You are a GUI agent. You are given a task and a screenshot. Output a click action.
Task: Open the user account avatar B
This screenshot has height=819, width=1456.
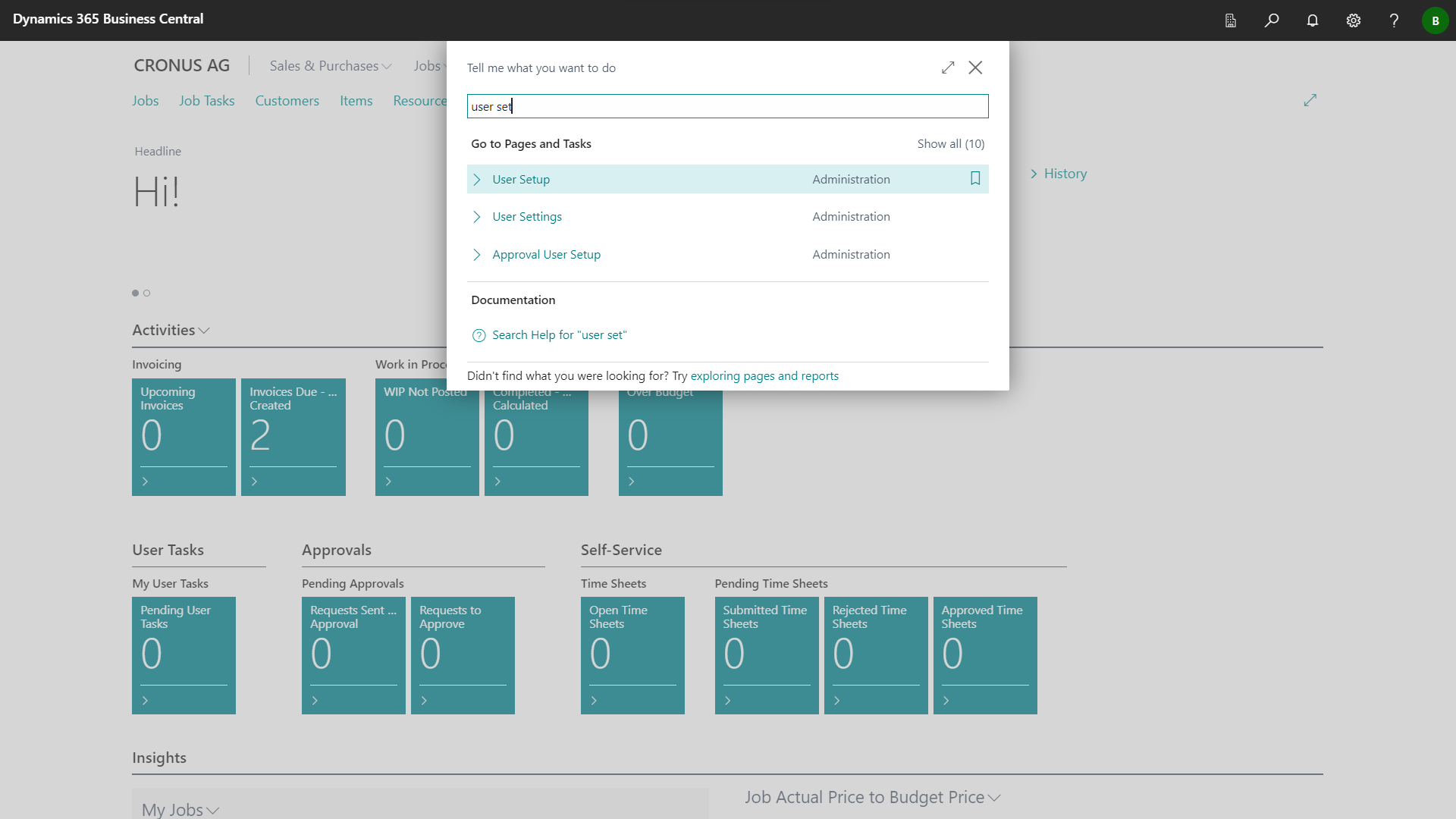[1435, 20]
